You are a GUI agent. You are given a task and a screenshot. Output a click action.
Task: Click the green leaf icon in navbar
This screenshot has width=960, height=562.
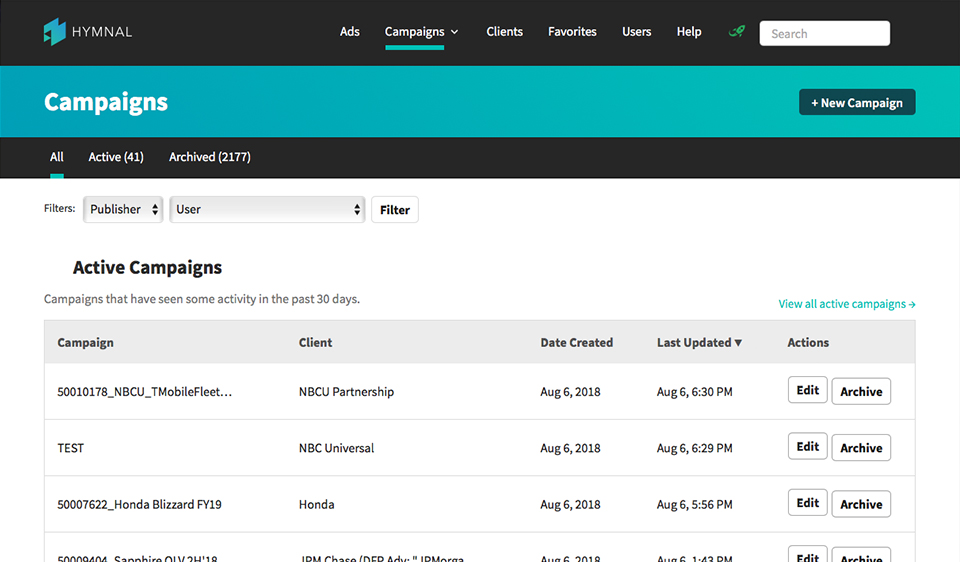pyautogui.click(x=737, y=32)
